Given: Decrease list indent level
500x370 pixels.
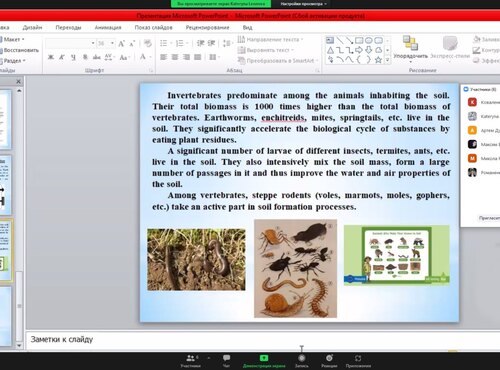Looking at the screenshot, I should (200, 43).
